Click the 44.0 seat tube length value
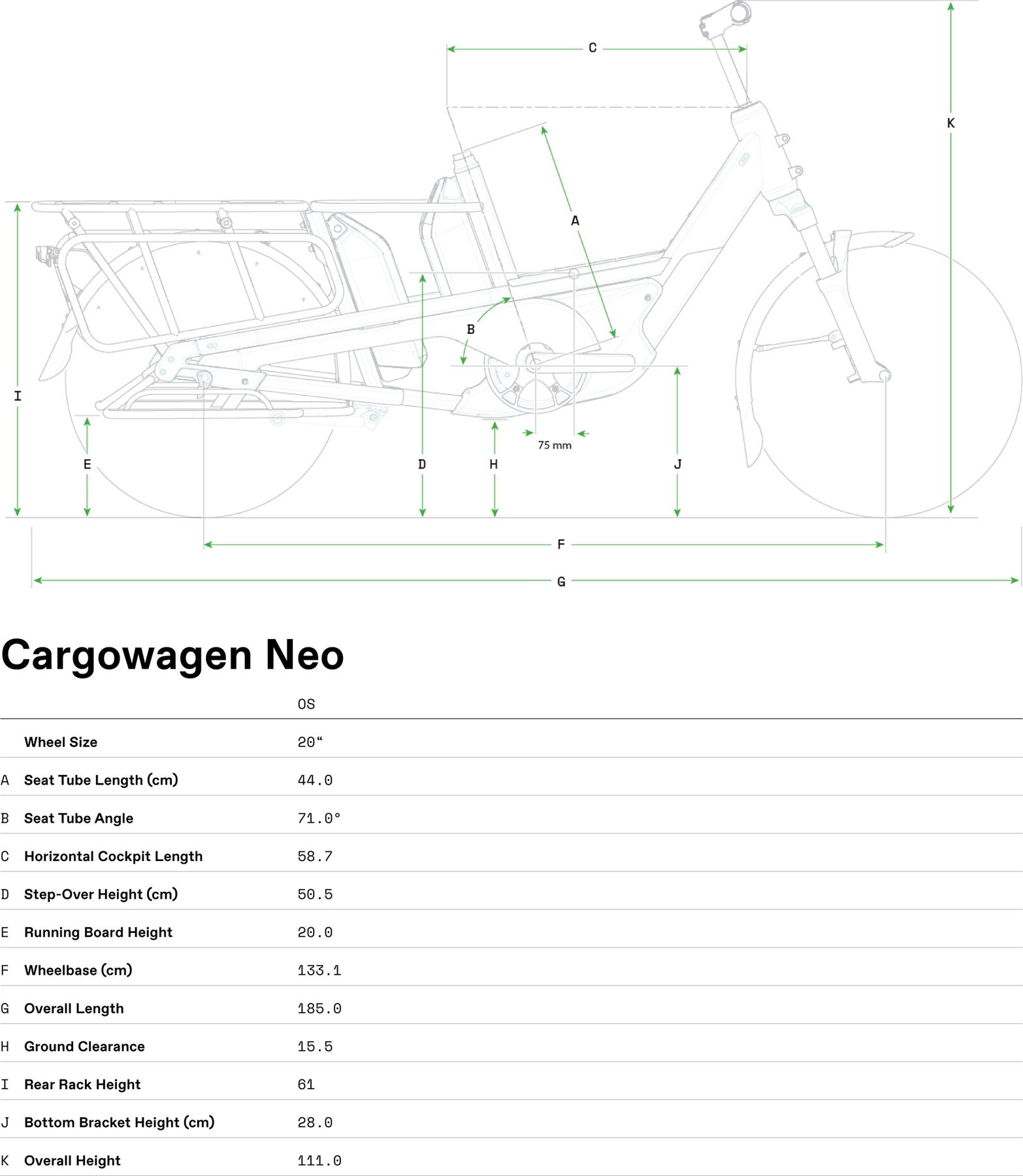This screenshot has width=1023, height=1176. tap(315, 780)
